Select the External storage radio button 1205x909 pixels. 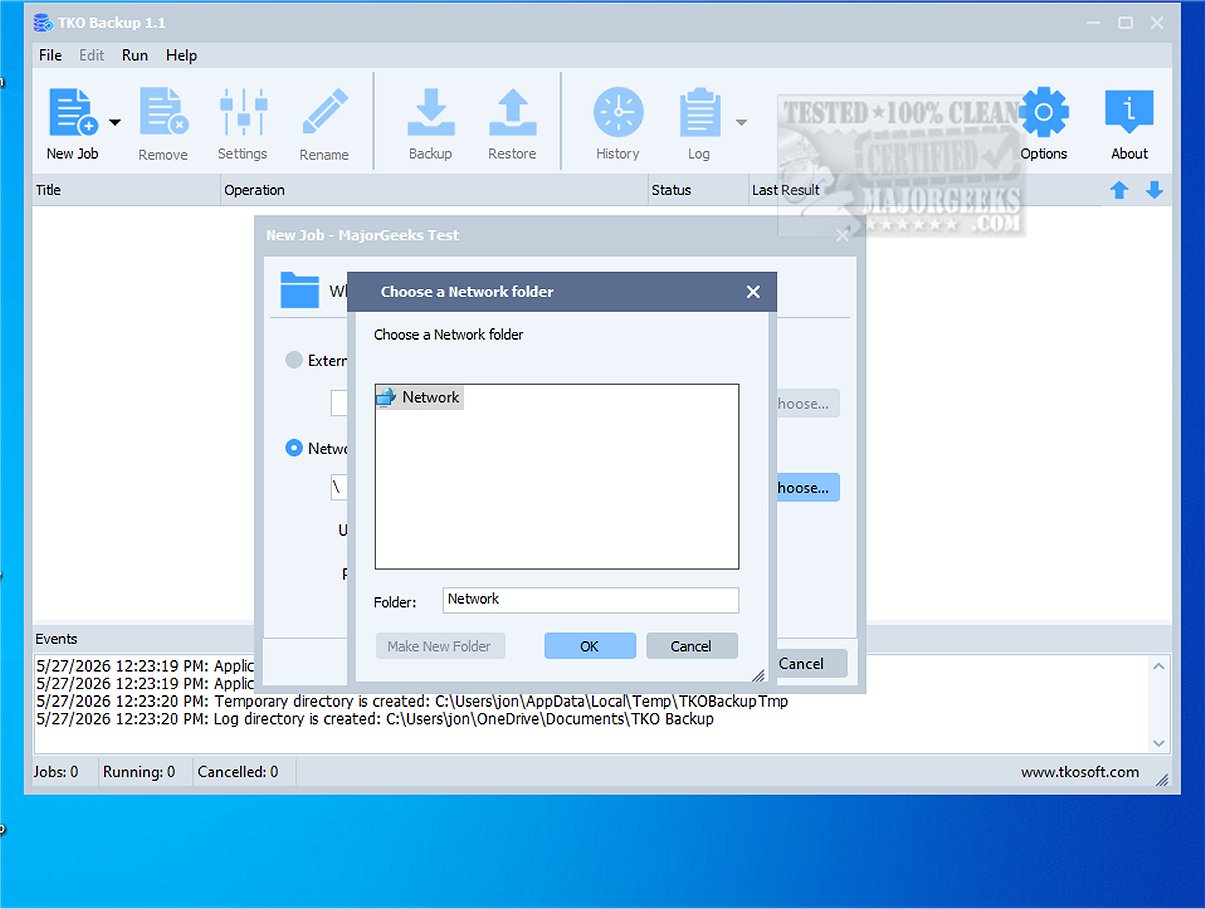(x=294, y=360)
